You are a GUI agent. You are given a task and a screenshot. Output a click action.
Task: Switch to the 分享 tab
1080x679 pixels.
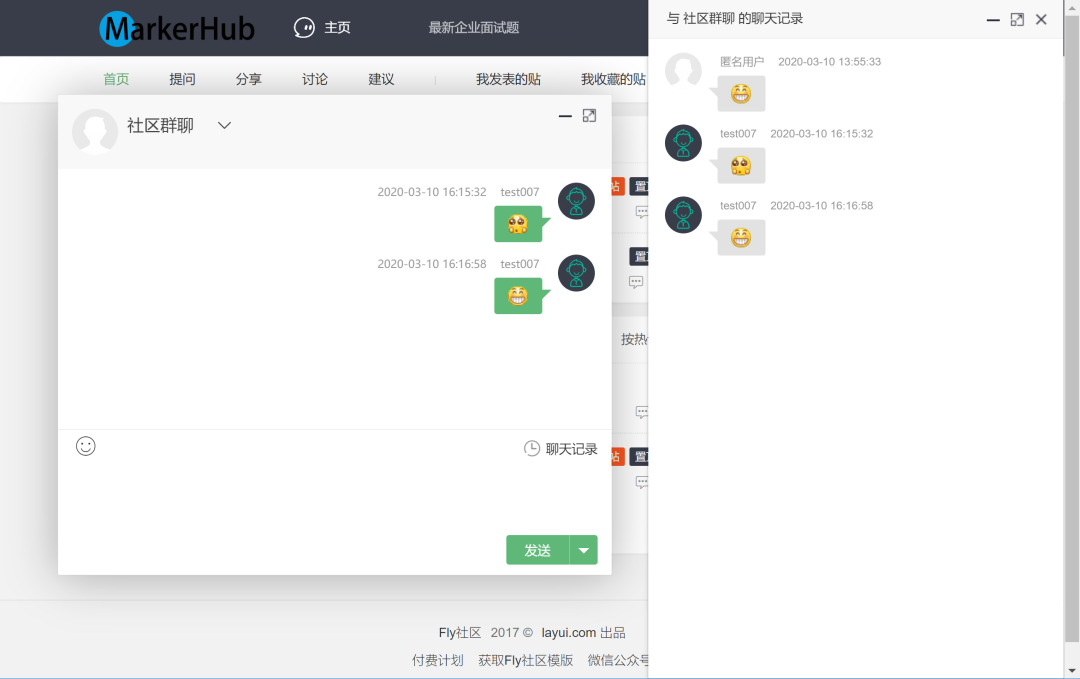click(x=249, y=79)
